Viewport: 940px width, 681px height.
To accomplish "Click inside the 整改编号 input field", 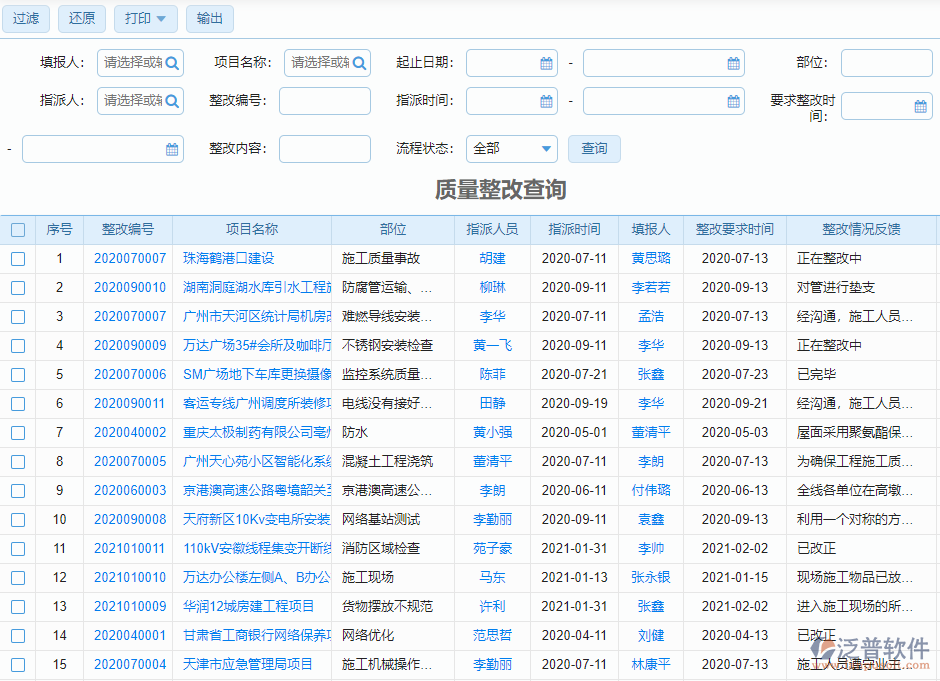I will coord(324,100).
